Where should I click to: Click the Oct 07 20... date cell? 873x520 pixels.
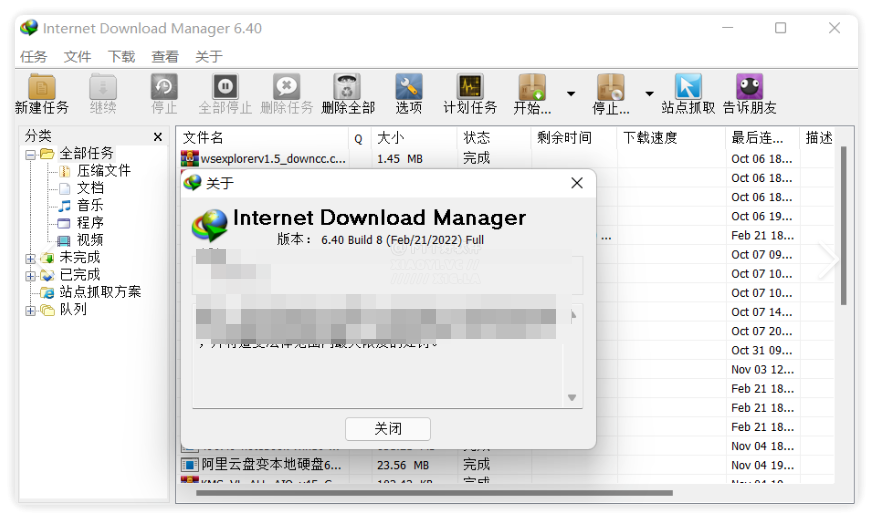click(762, 331)
